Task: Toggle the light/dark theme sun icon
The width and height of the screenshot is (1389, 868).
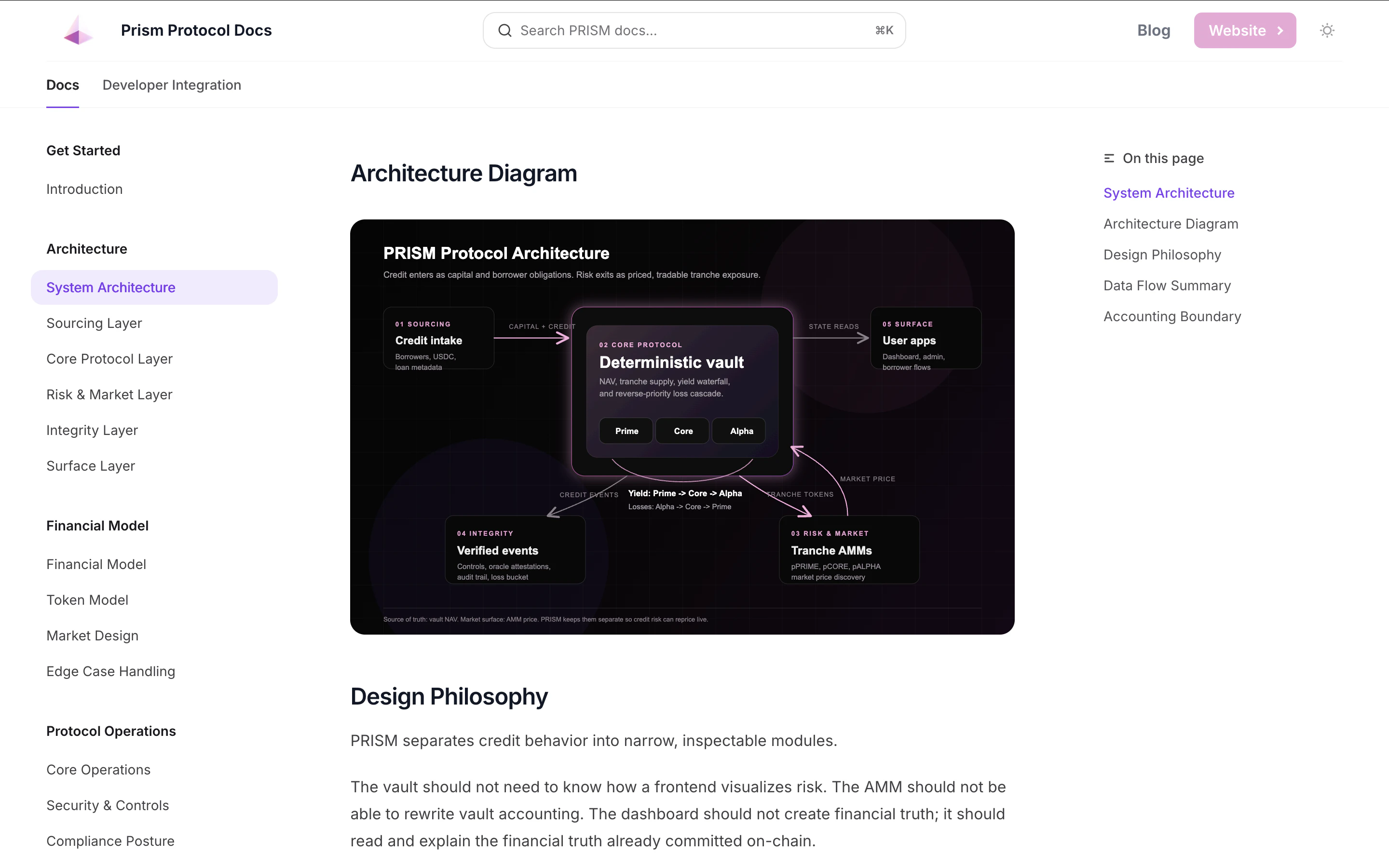Action: coord(1326,30)
